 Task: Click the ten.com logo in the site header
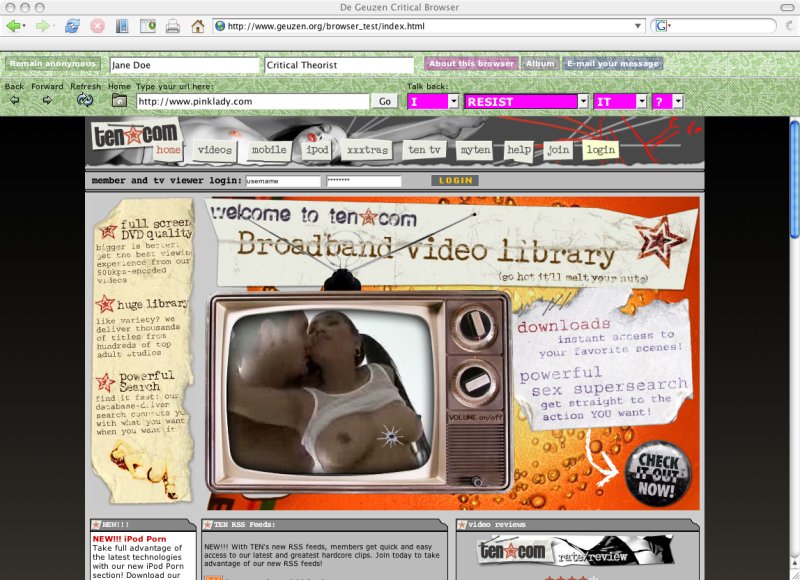click(x=136, y=134)
